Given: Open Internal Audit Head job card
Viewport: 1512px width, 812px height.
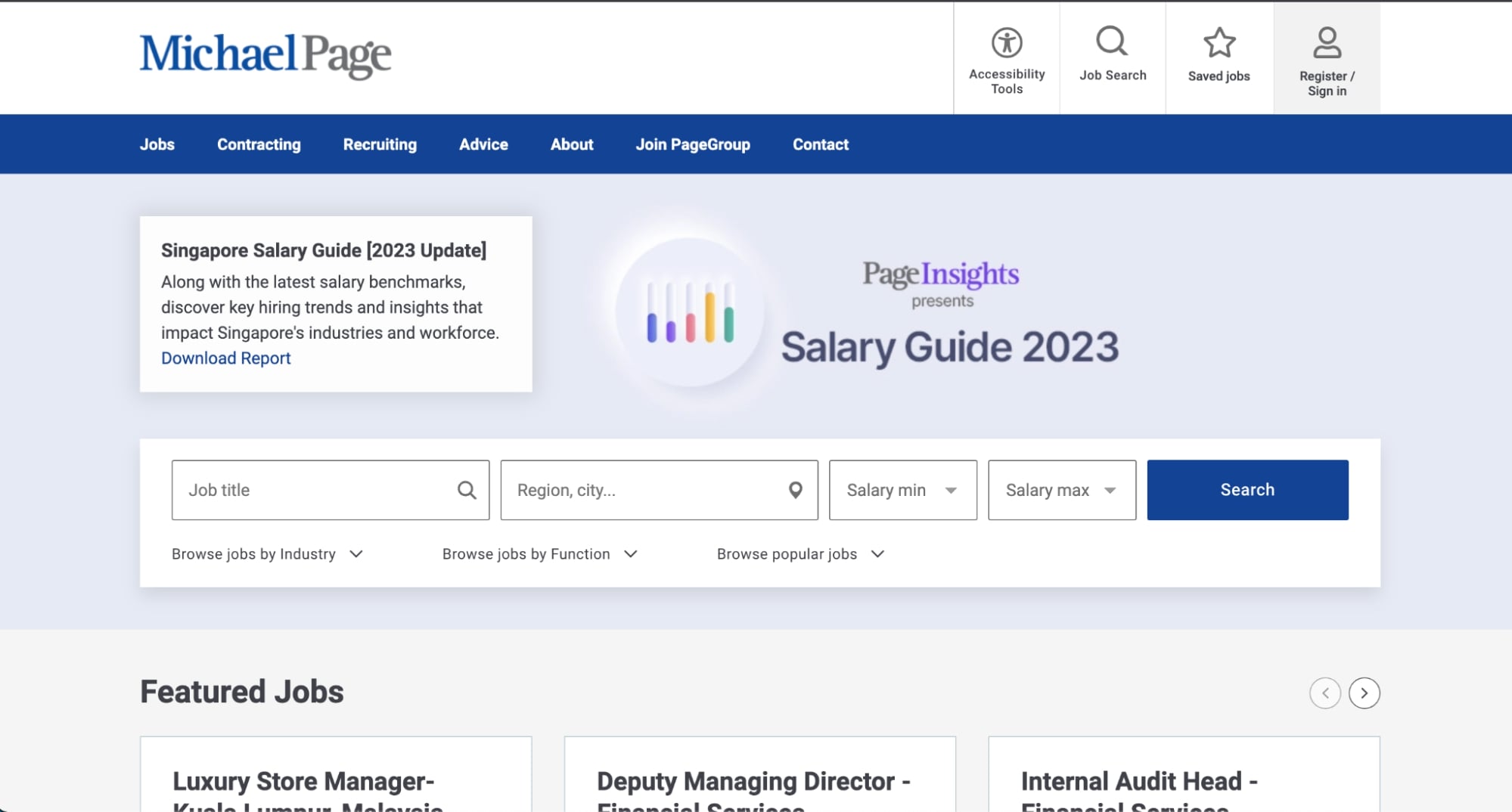Looking at the screenshot, I should coord(1184,774).
